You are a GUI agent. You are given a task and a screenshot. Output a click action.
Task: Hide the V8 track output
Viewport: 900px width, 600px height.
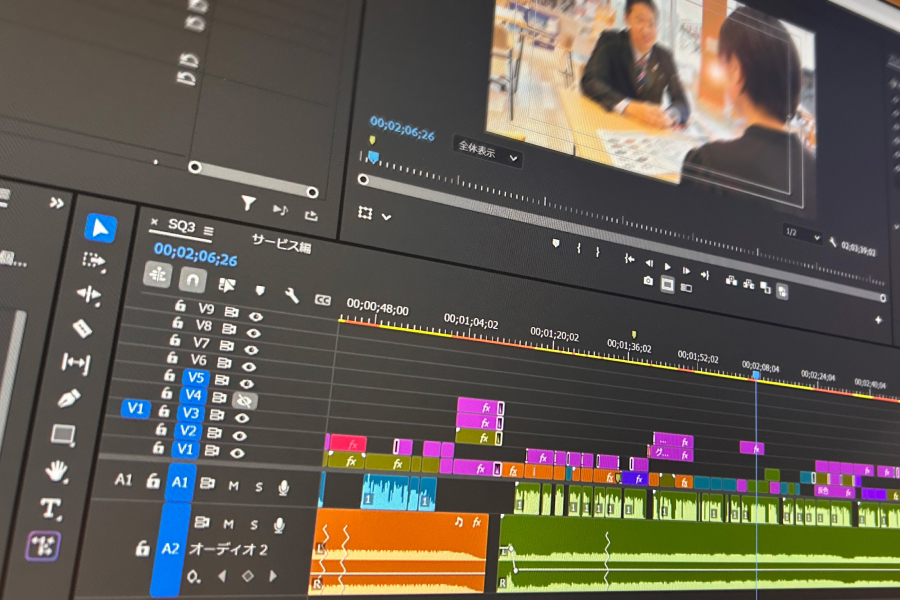[253, 333]
